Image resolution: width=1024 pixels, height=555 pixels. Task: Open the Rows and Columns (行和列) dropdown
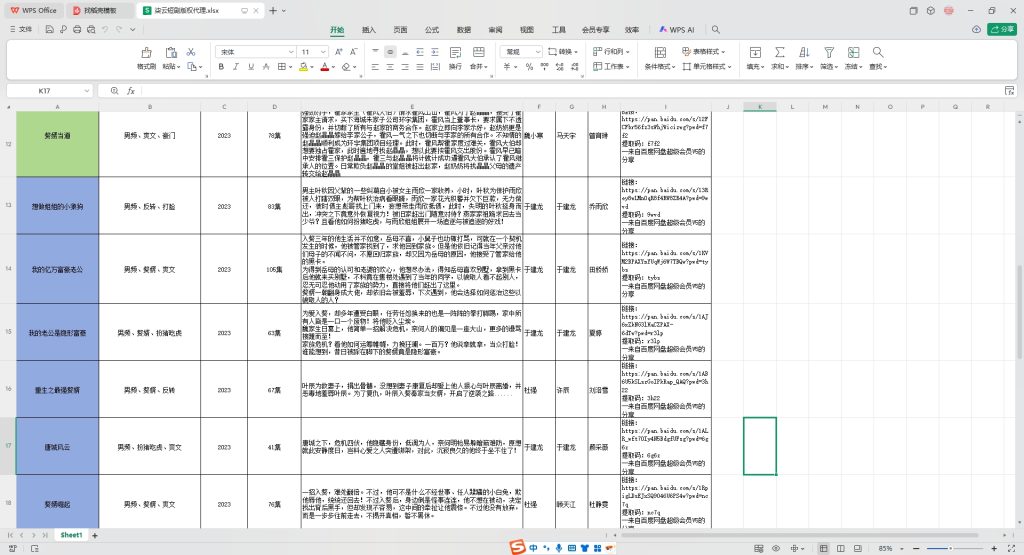coord(611,52)
